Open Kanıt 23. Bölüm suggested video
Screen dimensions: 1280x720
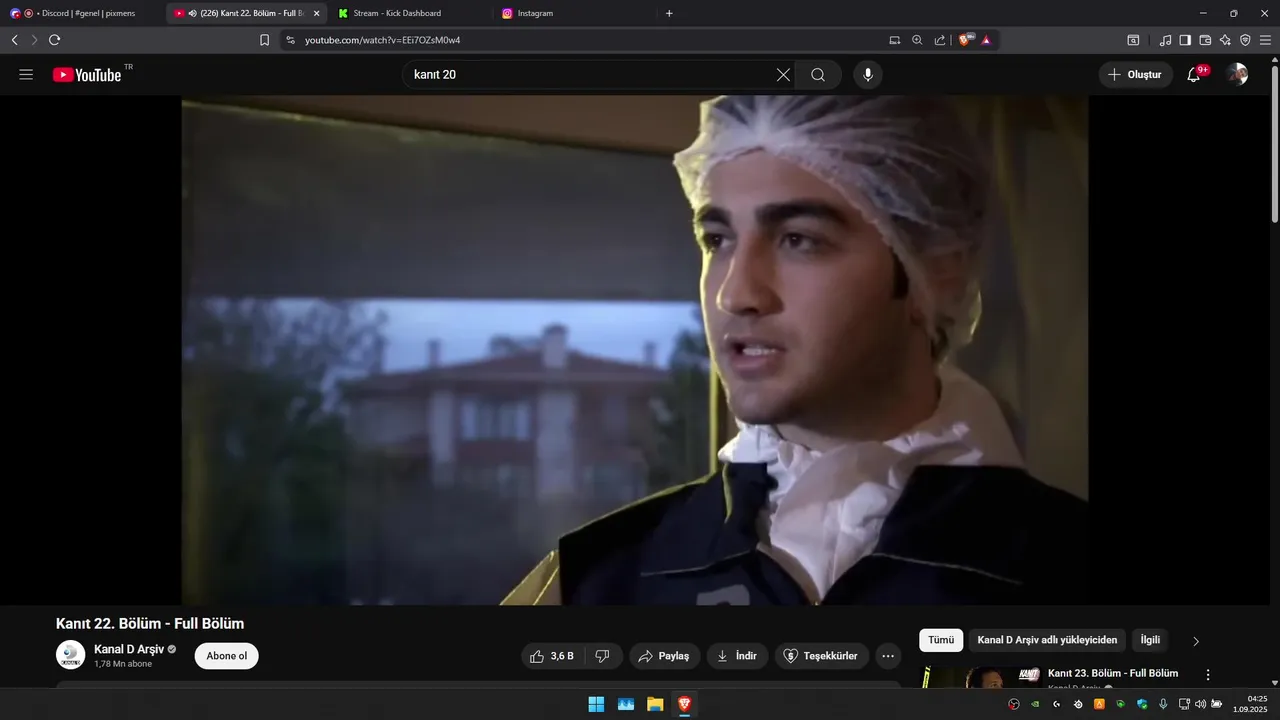1113,673
